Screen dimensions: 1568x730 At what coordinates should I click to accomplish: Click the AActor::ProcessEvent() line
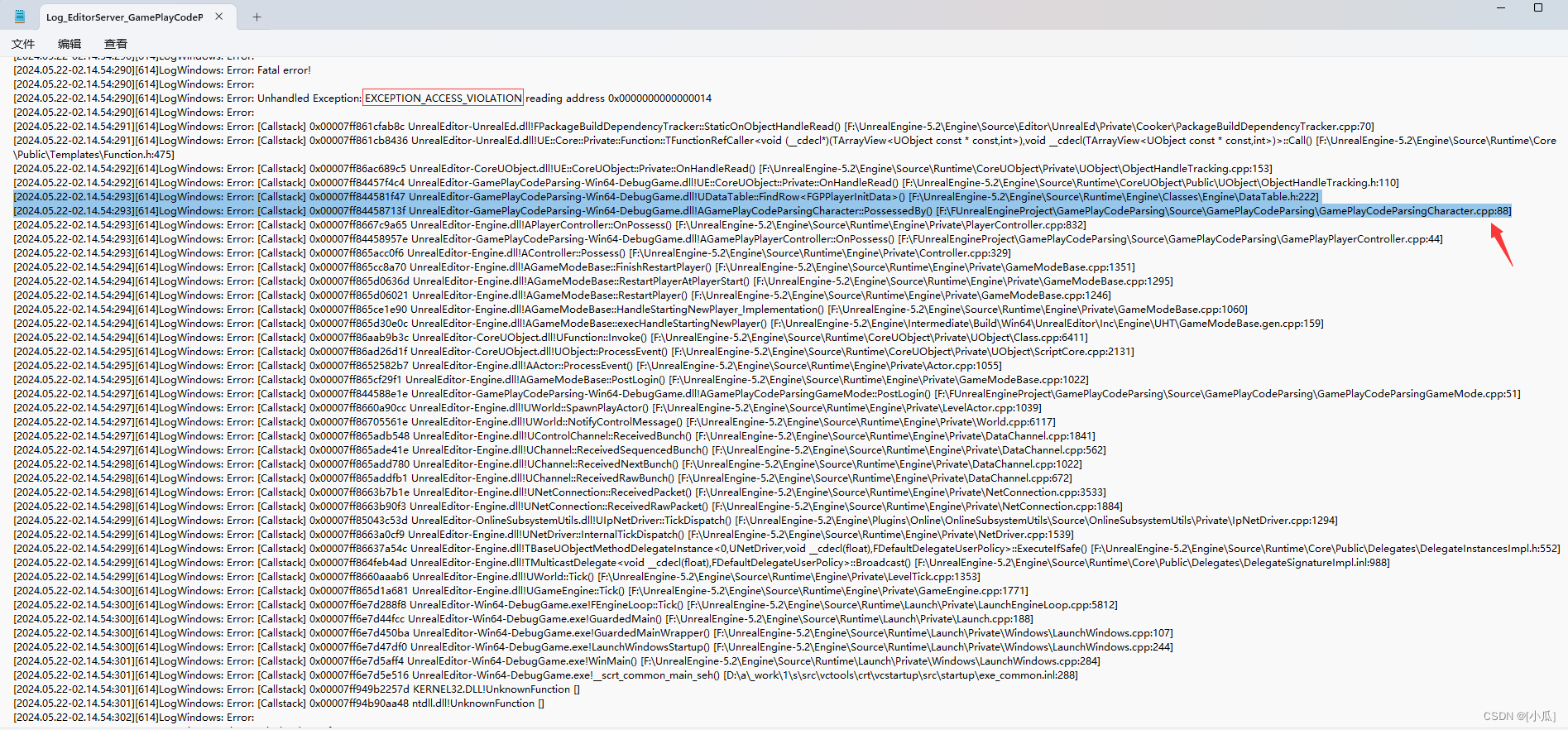(507, 366)
